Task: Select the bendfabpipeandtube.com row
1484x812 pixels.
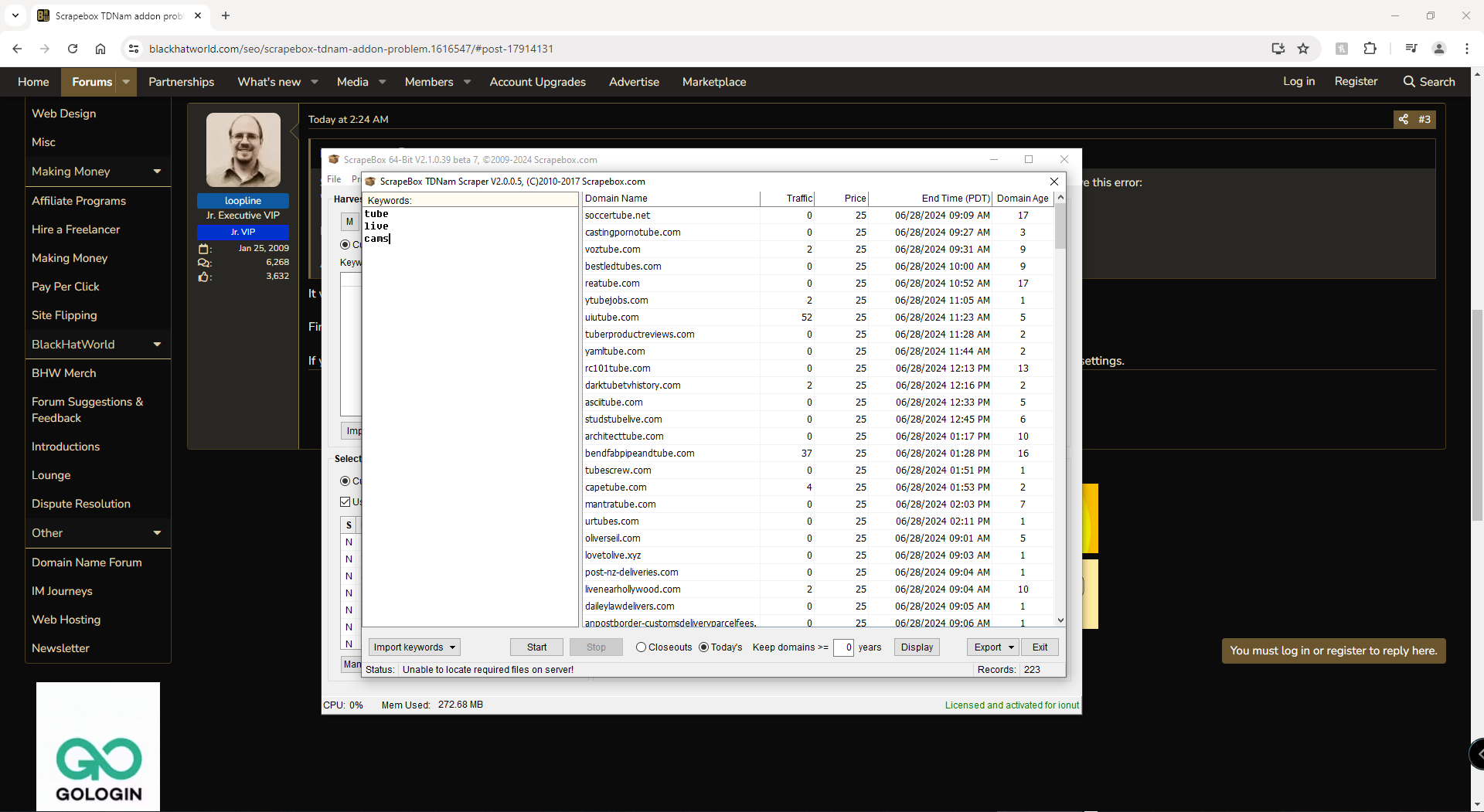Action: coord(818,454)
